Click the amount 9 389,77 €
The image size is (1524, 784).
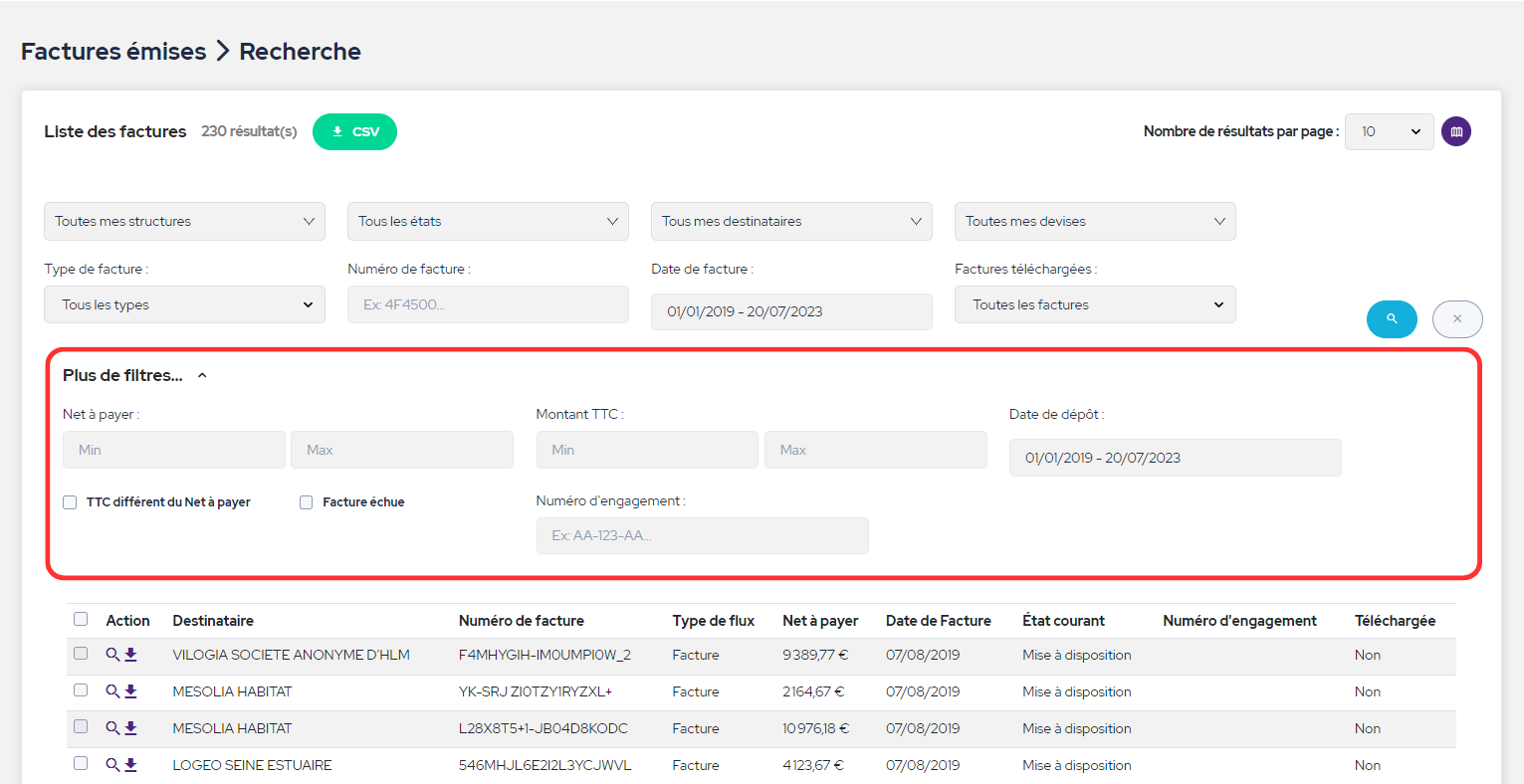(x=815, y=655)
